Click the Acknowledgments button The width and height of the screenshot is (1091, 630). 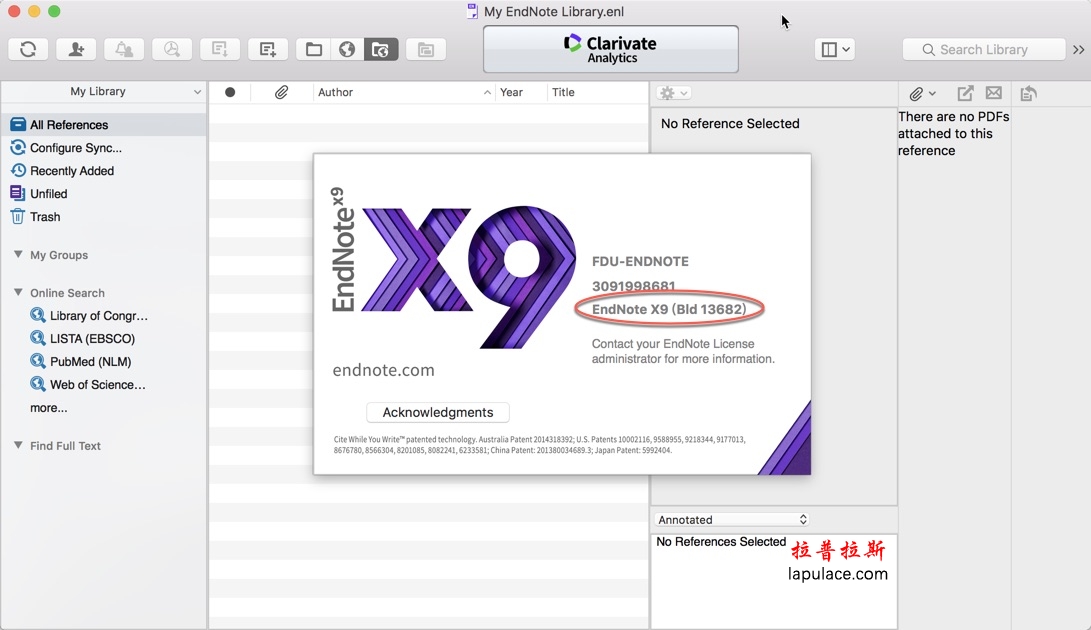[438, 412]
